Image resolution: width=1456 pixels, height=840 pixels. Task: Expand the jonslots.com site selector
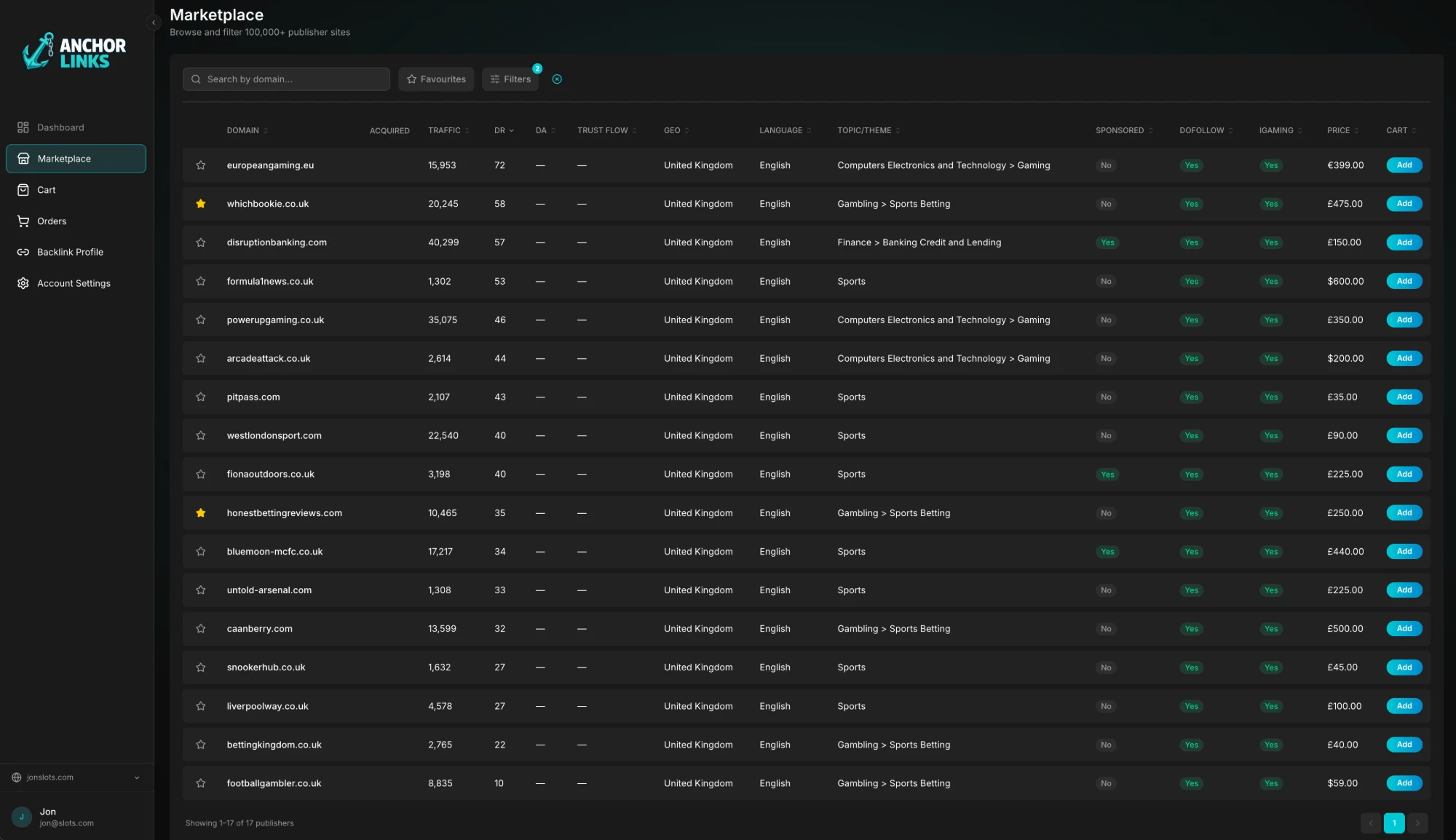point(76,777)
